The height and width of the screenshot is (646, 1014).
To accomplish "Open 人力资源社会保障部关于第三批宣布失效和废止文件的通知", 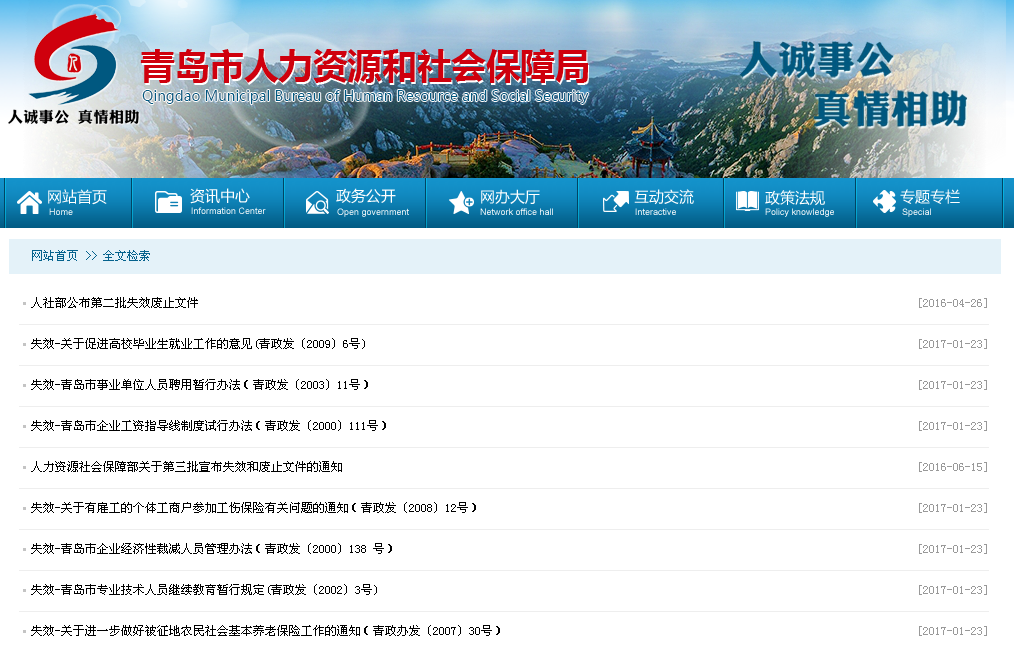I will click(x=186, y=467).
